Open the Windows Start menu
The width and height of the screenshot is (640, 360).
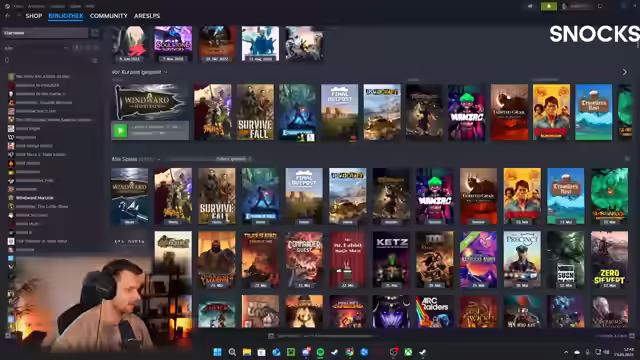(218, 352)
